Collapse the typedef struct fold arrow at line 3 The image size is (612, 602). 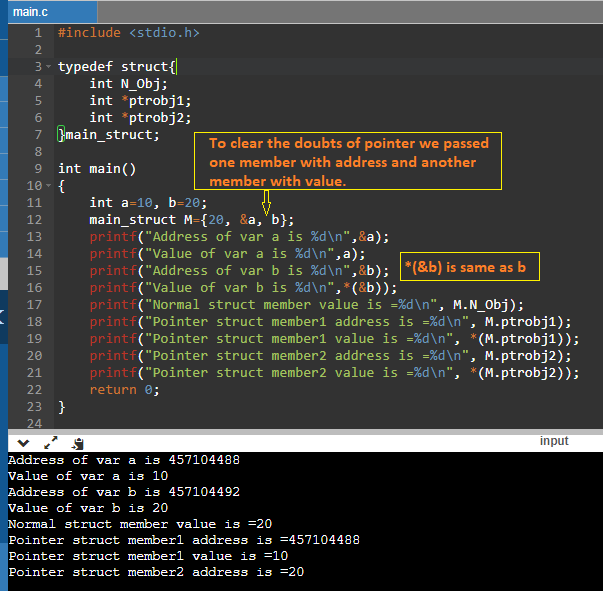pos(49,66)
